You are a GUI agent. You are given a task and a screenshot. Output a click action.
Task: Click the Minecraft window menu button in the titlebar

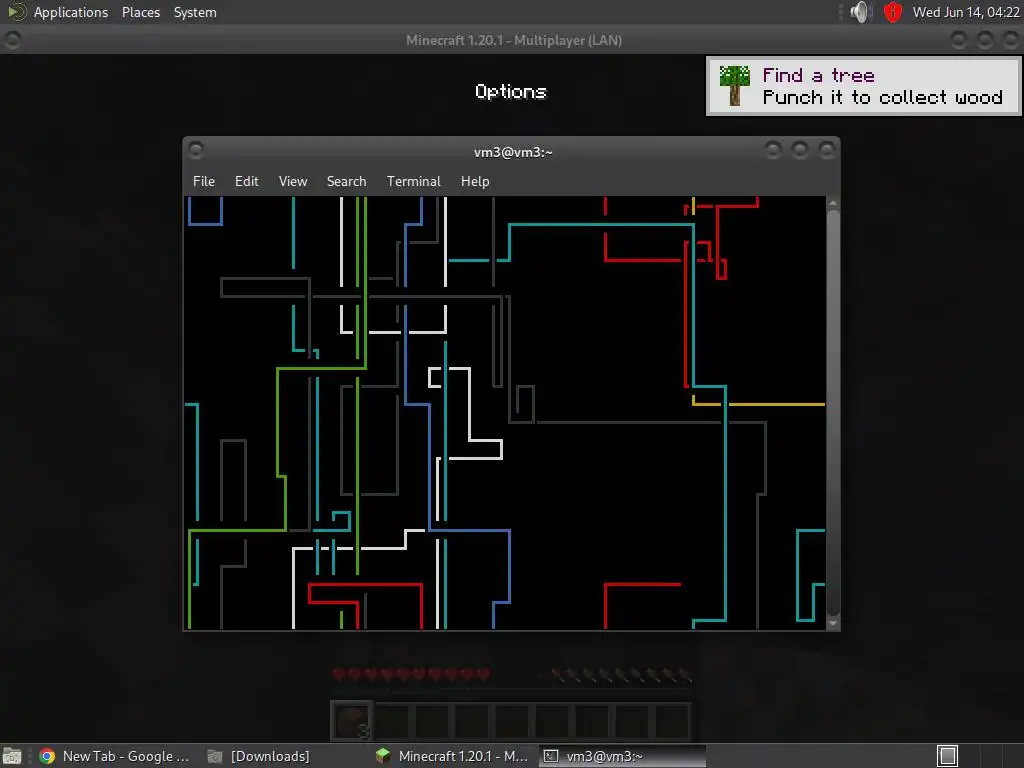(12, 40)
